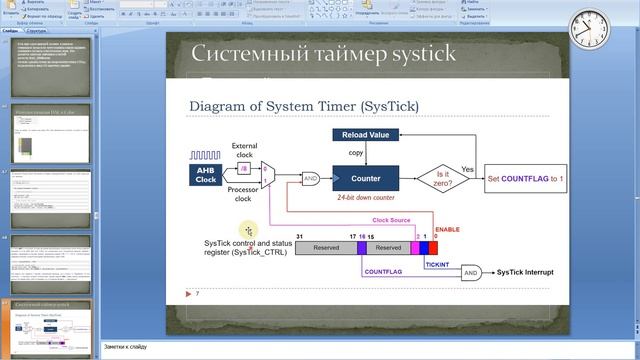Open the font size combo box
This screenshot has width=640, height=360.
tap(160, 4)
